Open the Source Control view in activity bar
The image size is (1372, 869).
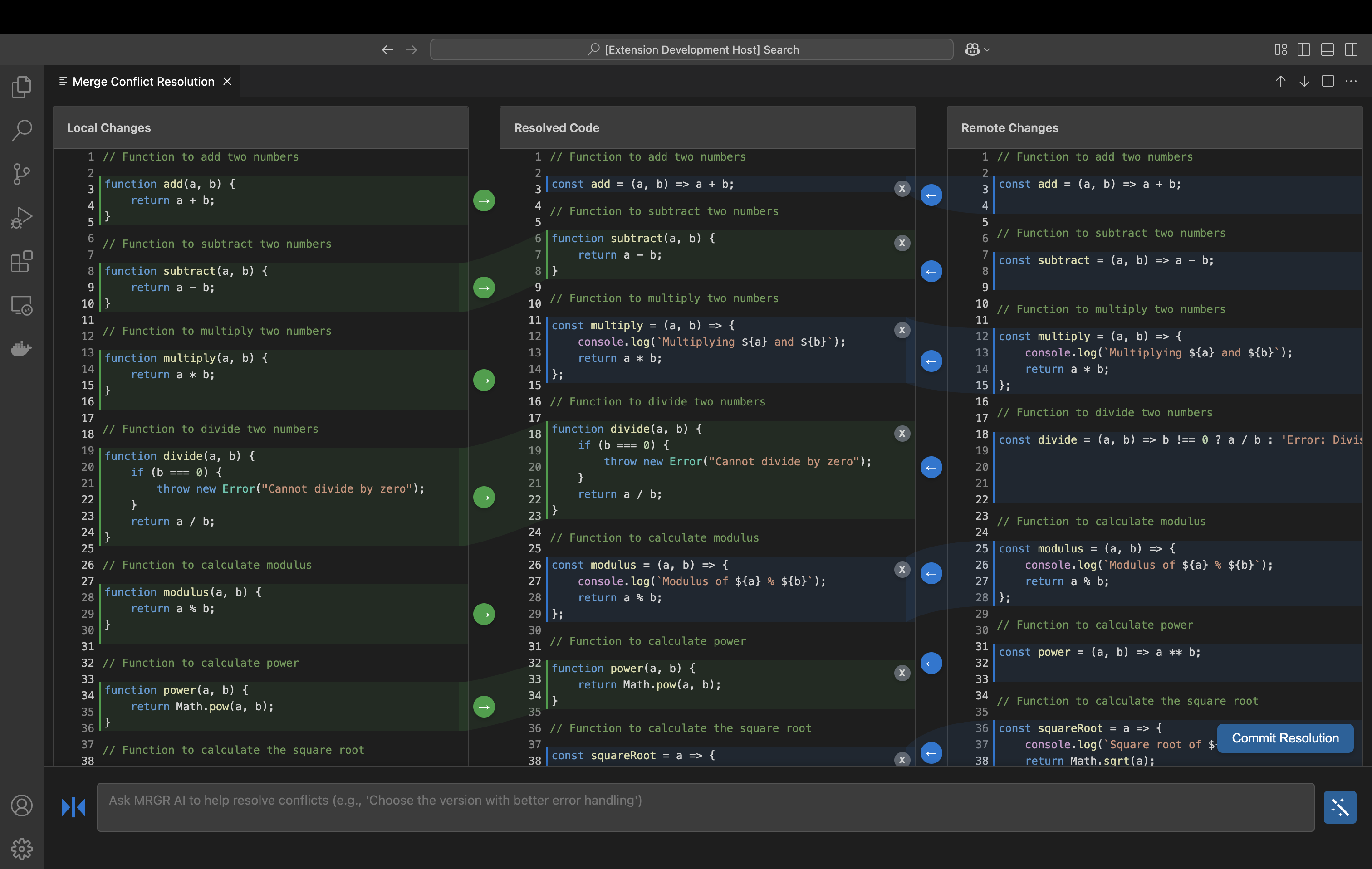(22, 174)
